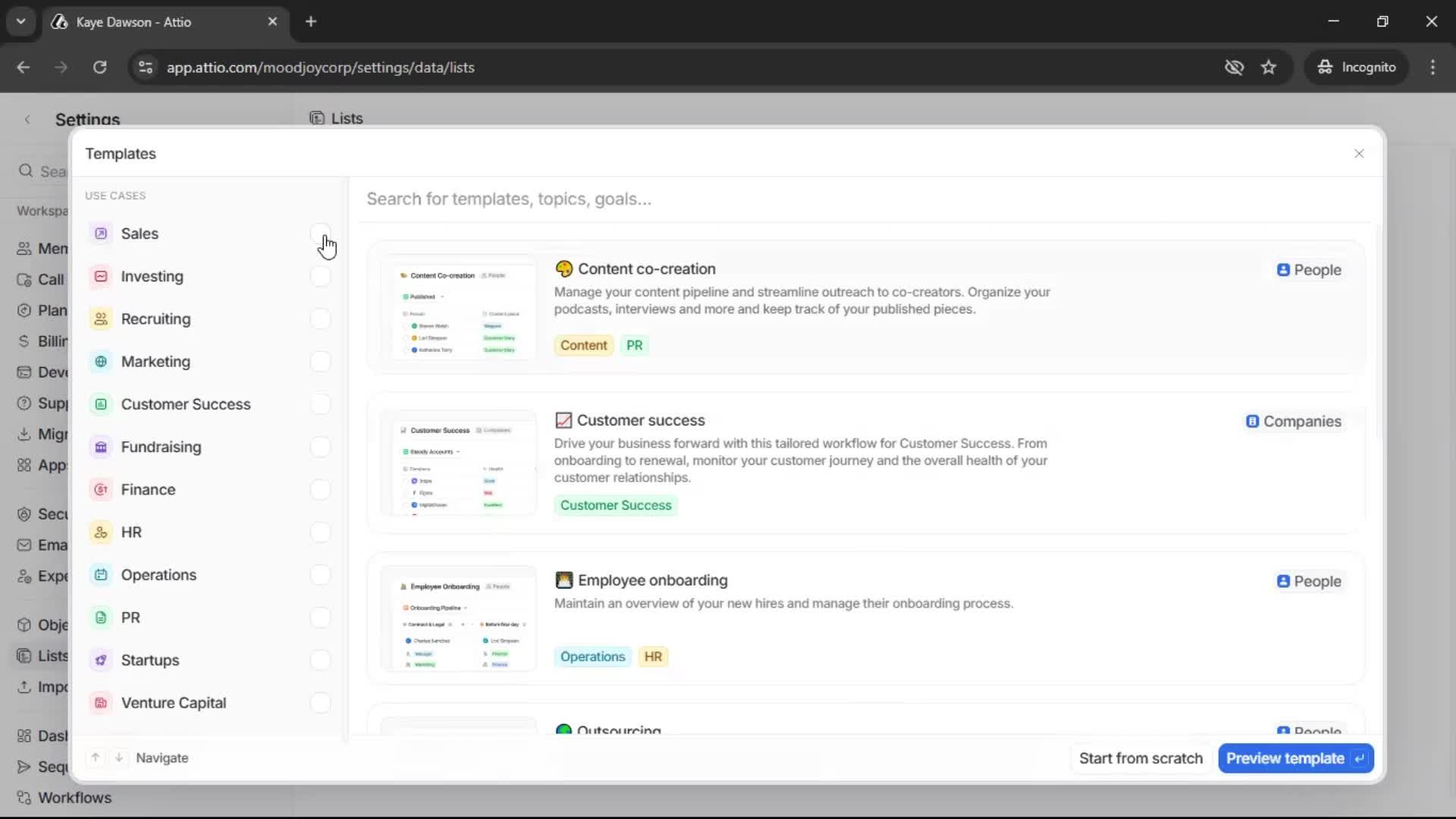The image size is (1456, 819).
Task: Click the Lists icon in the sidebar
Action: click(x=24, y=656)
